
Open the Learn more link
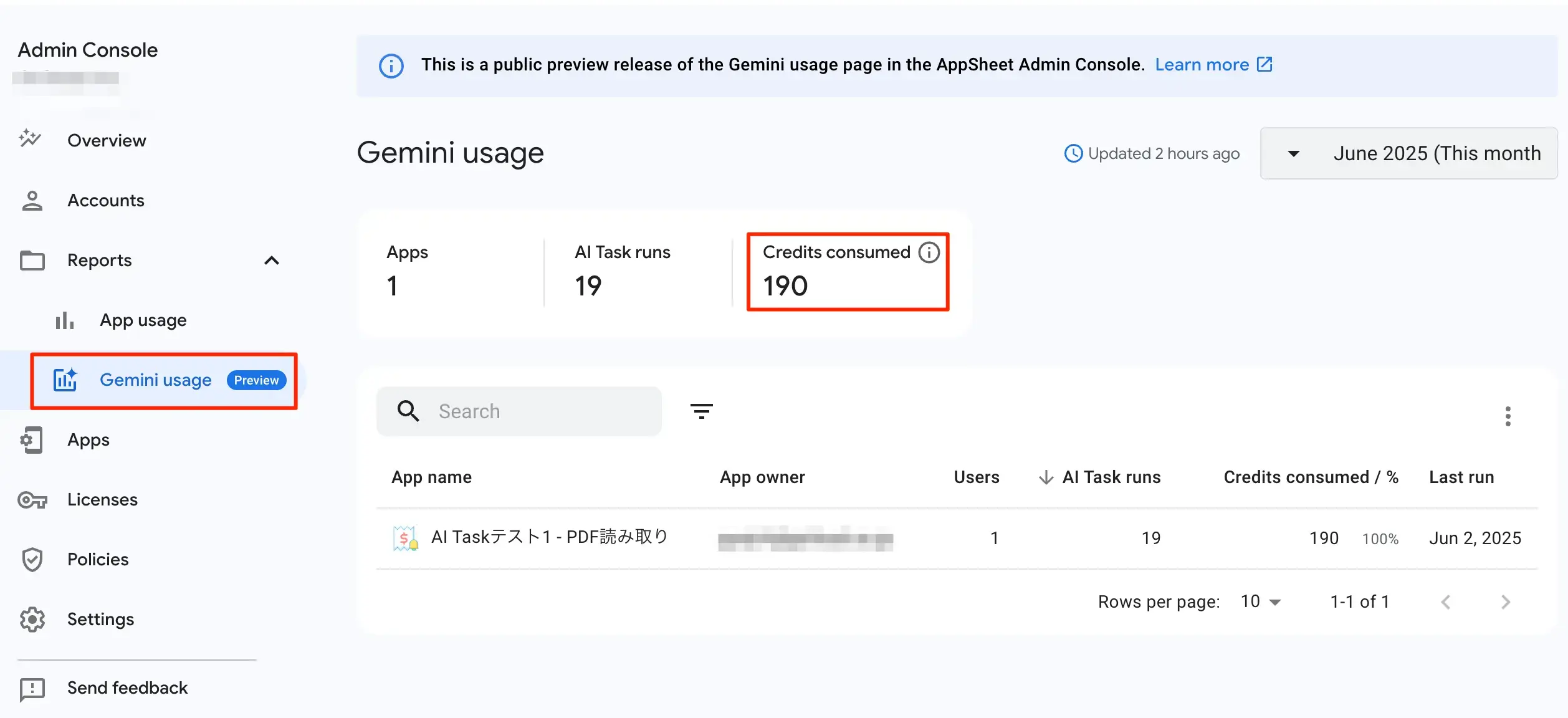pos(1202,64)
